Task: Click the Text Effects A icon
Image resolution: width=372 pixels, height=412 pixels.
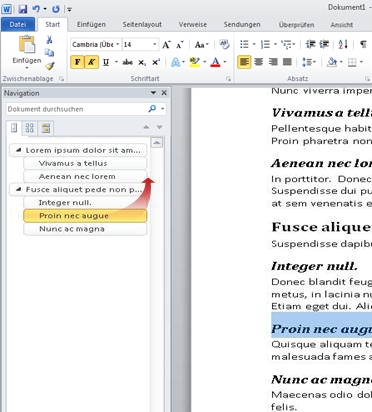Action: 176,62
